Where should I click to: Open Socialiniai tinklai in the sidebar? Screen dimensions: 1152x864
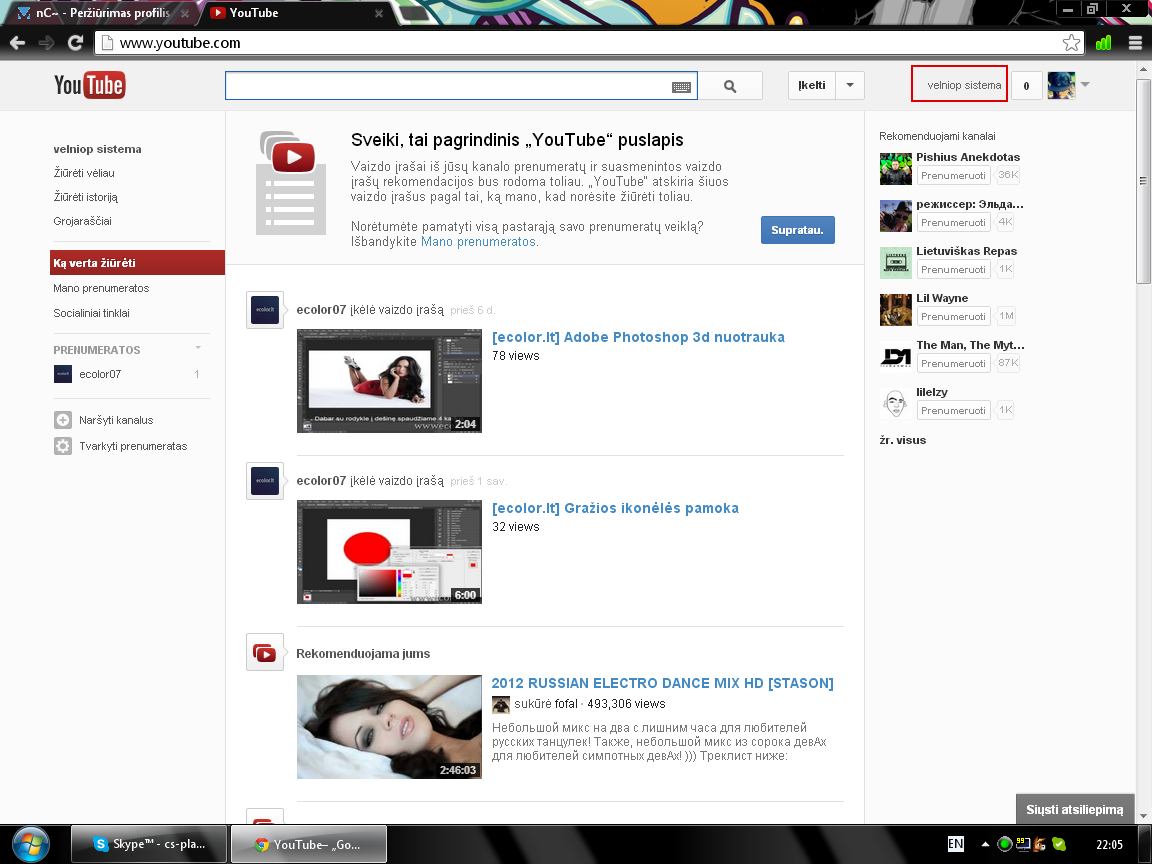(92, 313)
